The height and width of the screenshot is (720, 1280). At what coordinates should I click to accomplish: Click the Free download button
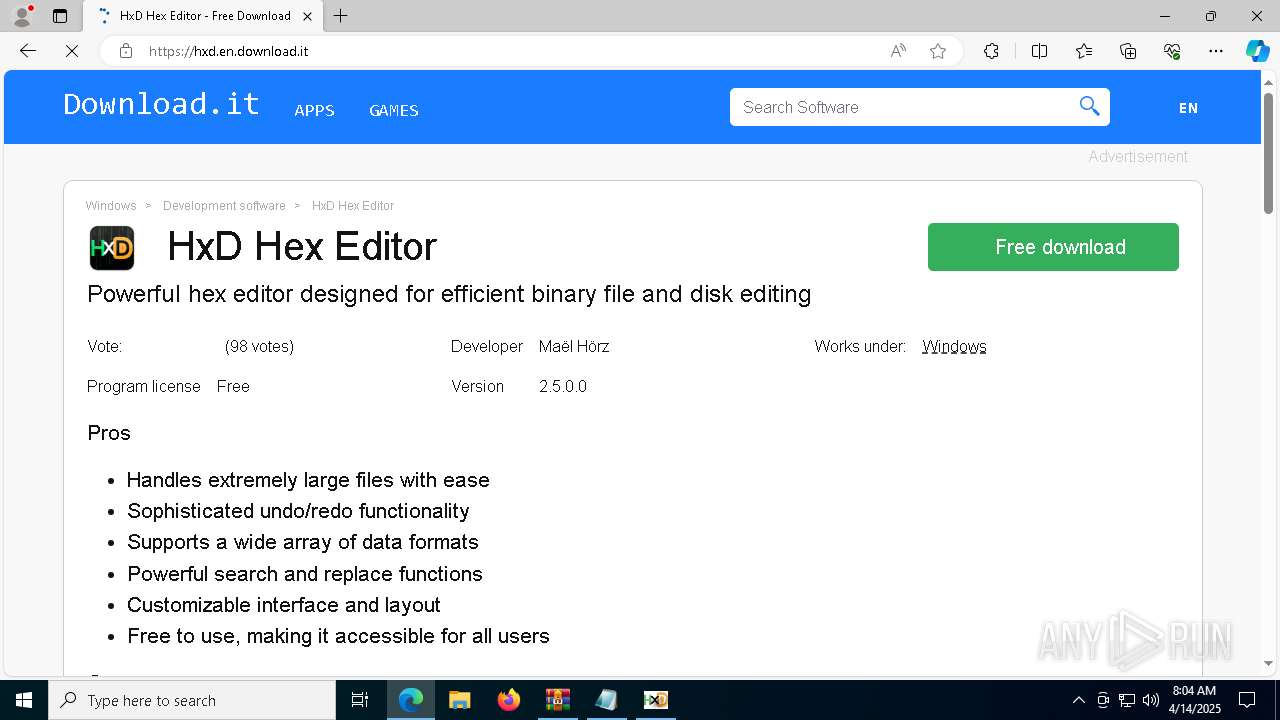coord(1053,247)
